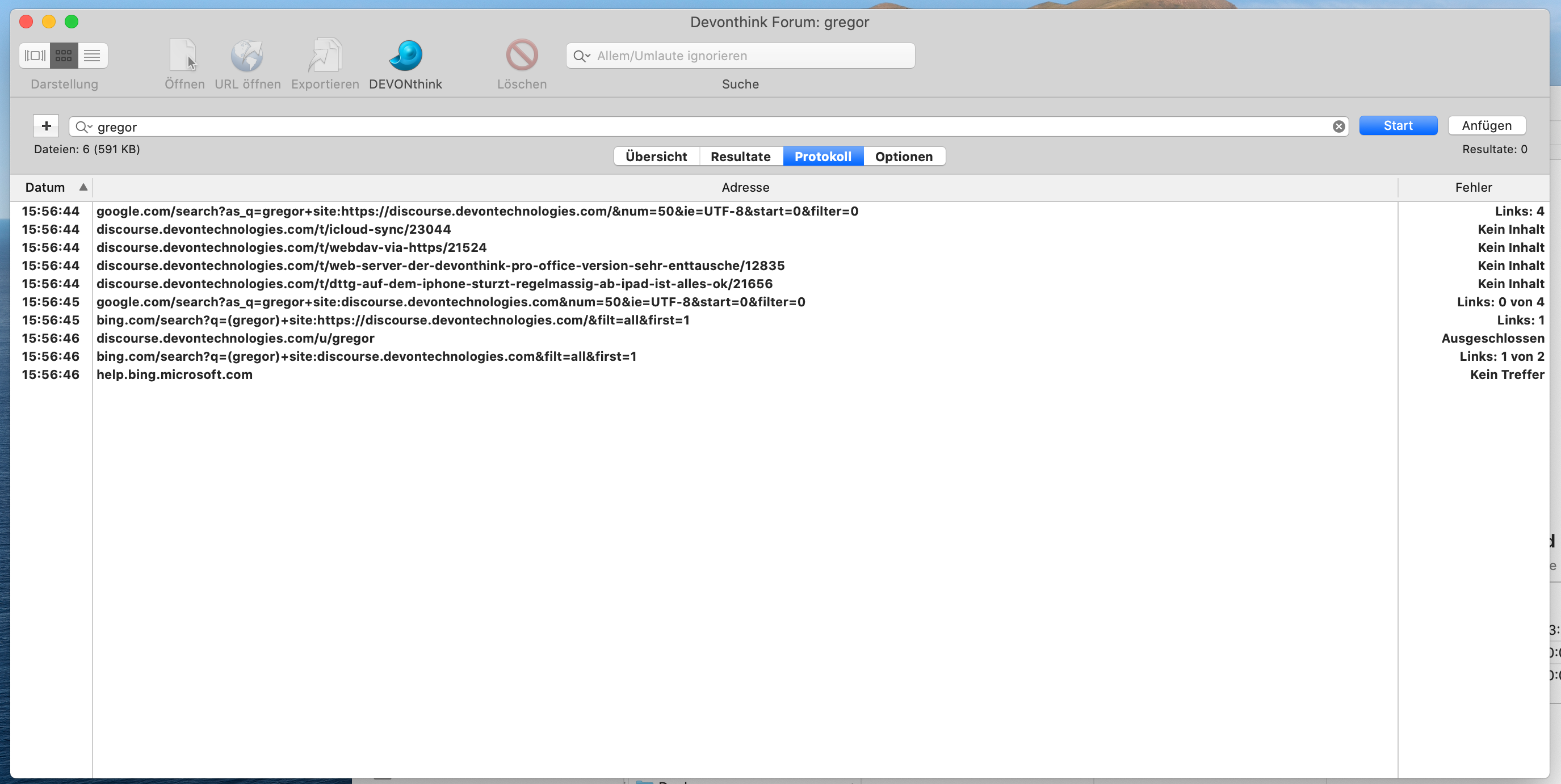Click the Kein Treffer status cell
The width and height of the screenshot is (1561, 784).
click(x=1507, y=375)
